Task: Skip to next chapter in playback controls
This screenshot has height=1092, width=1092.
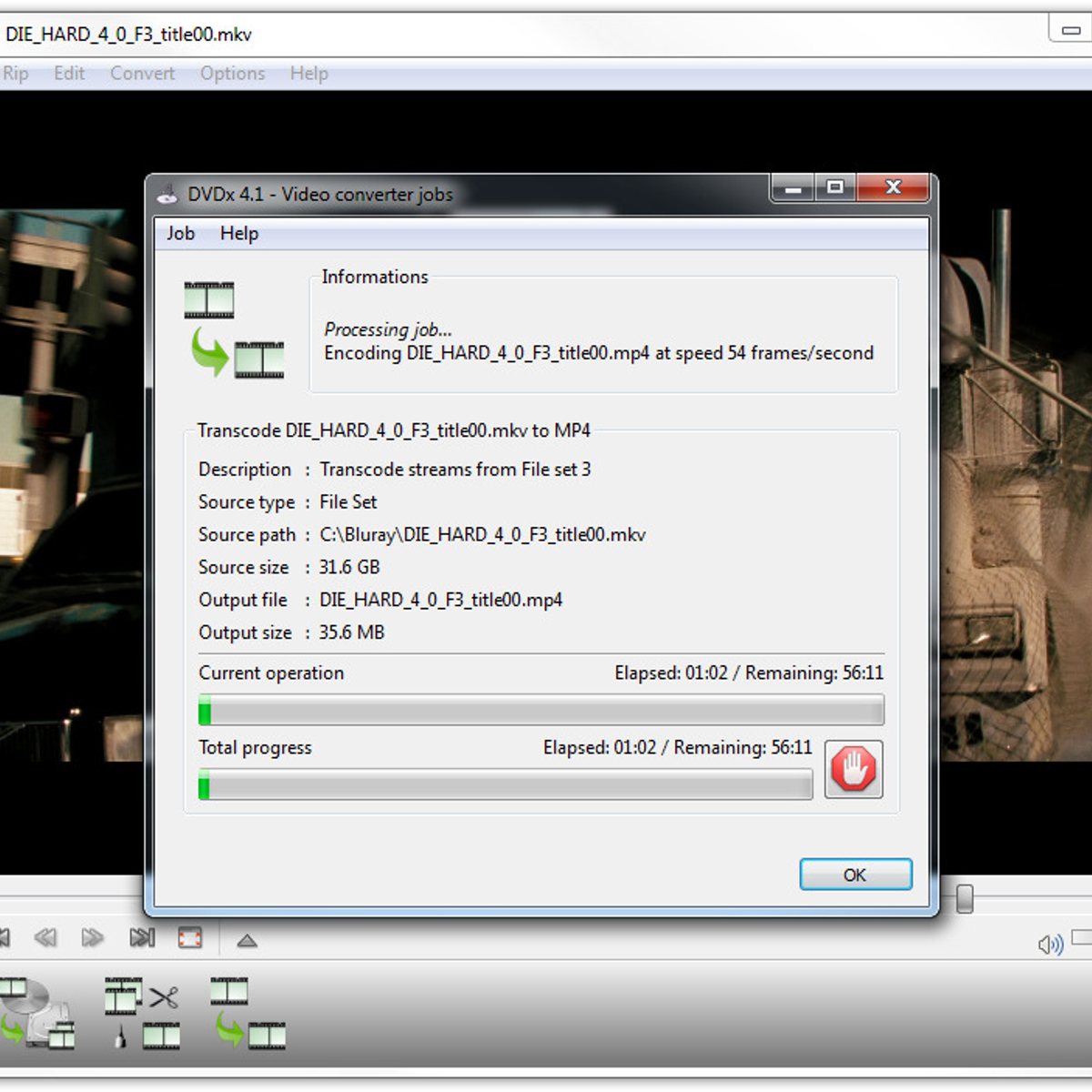Action: [142, 937]
